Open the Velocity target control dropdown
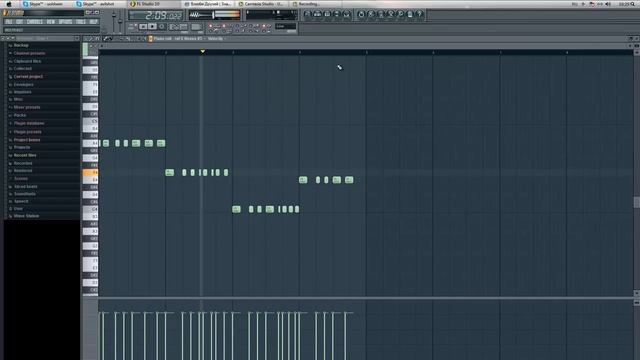The image size is (640, 360). [216, 39]
